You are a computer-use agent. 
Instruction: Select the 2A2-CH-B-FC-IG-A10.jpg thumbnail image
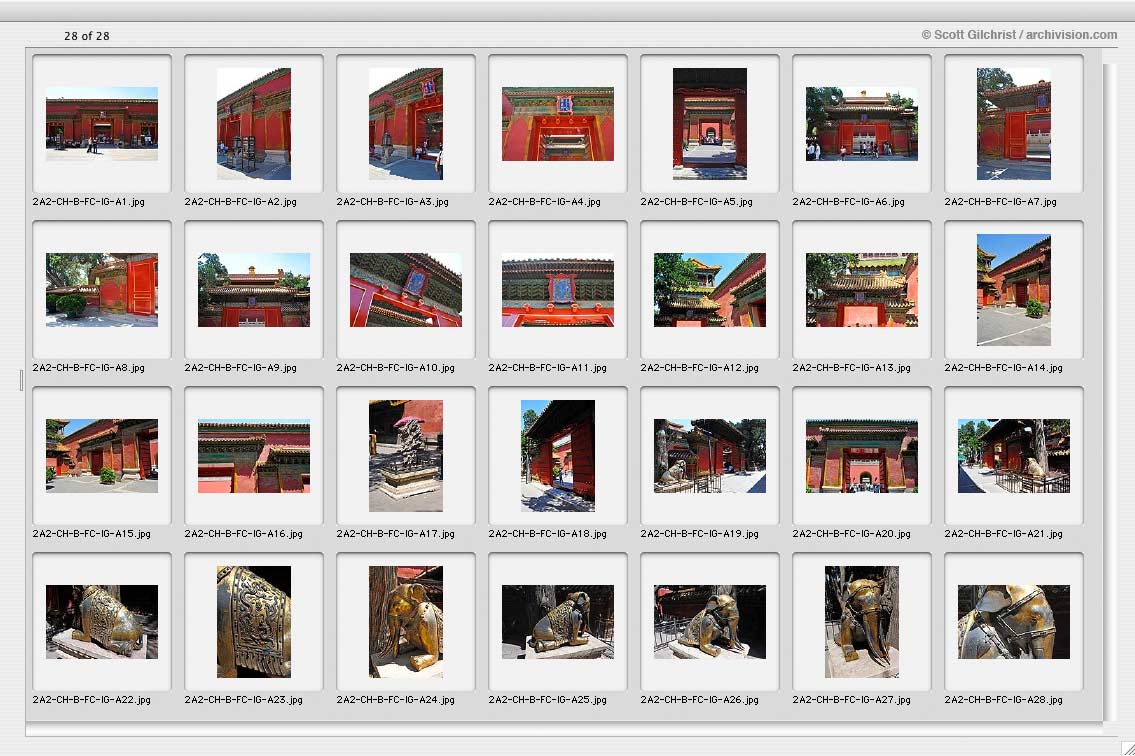pos(406,290)
